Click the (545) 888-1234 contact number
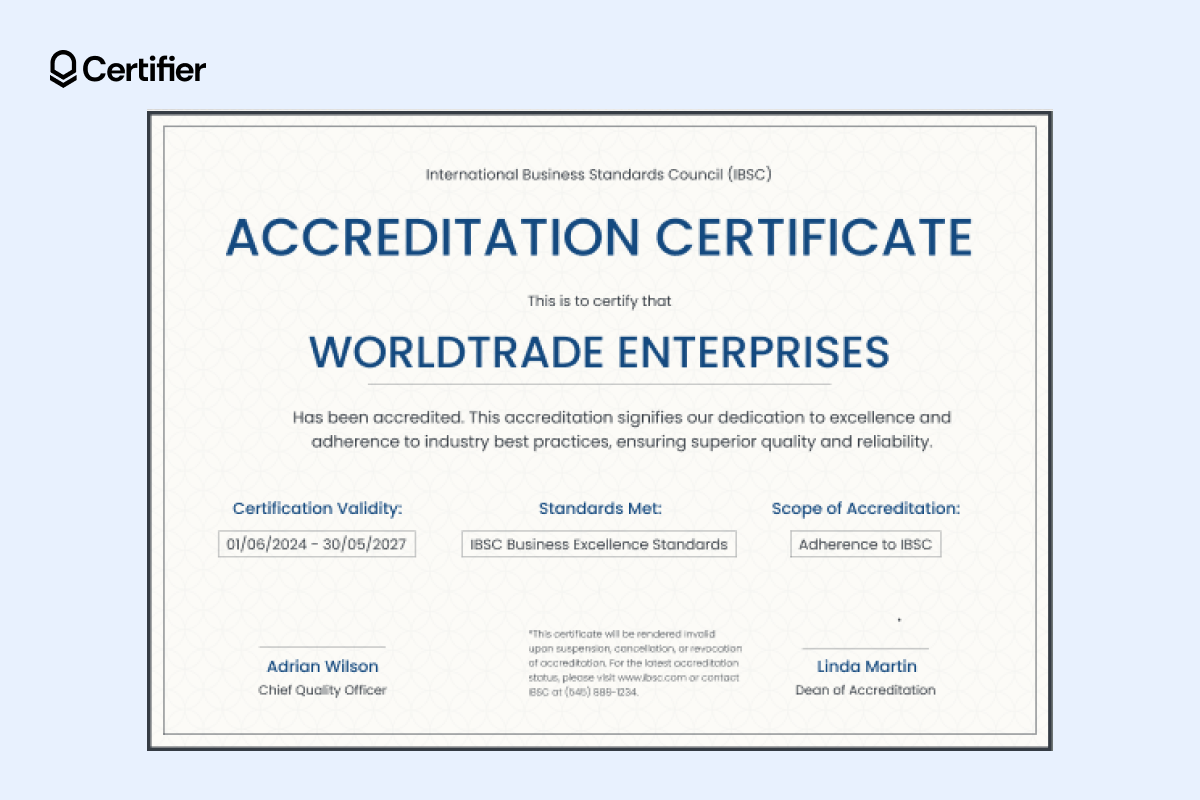This screenshot has width=1200, height=800. tap(604, 691)
